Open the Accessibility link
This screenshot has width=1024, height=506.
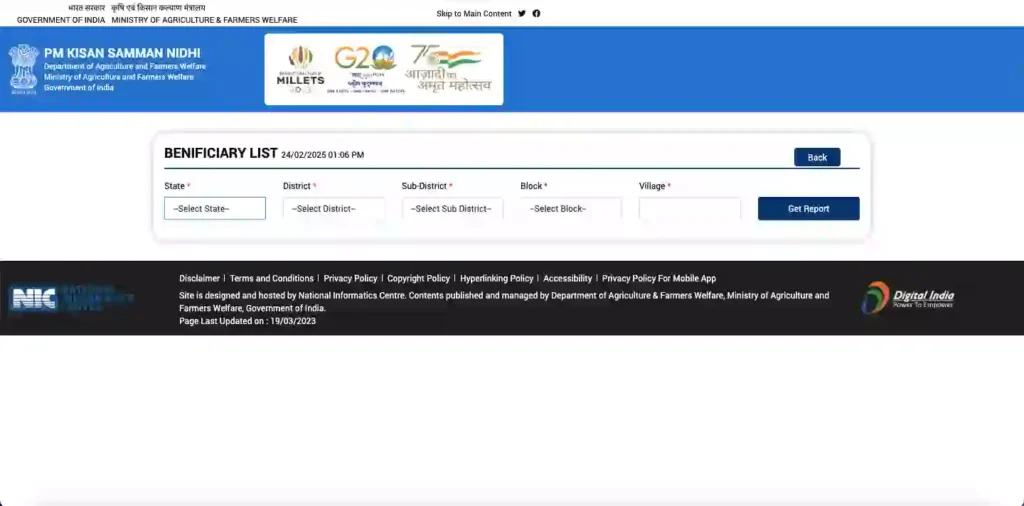coord(568,278)
